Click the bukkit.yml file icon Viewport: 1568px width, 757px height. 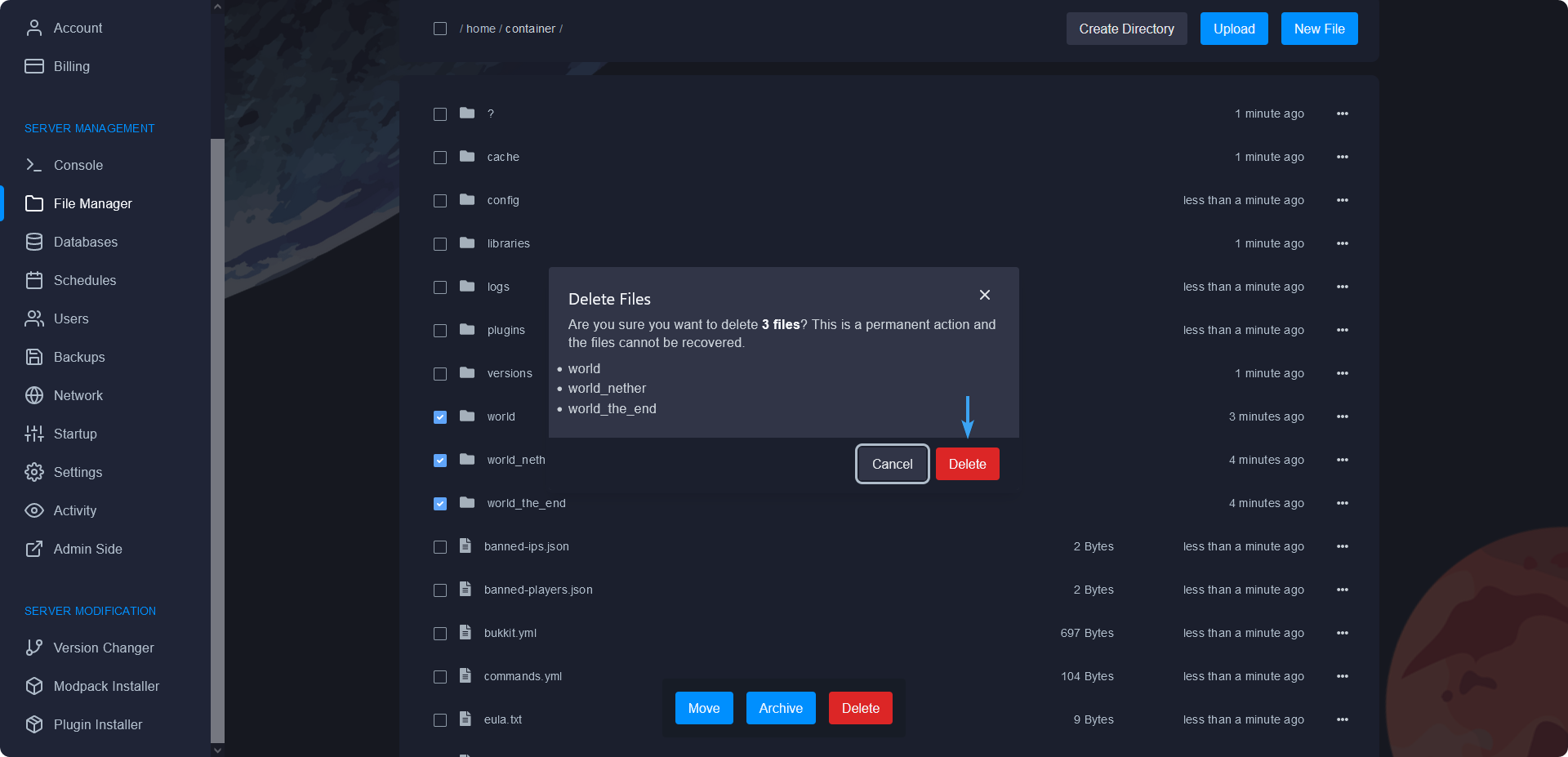(x=465, y=632)
